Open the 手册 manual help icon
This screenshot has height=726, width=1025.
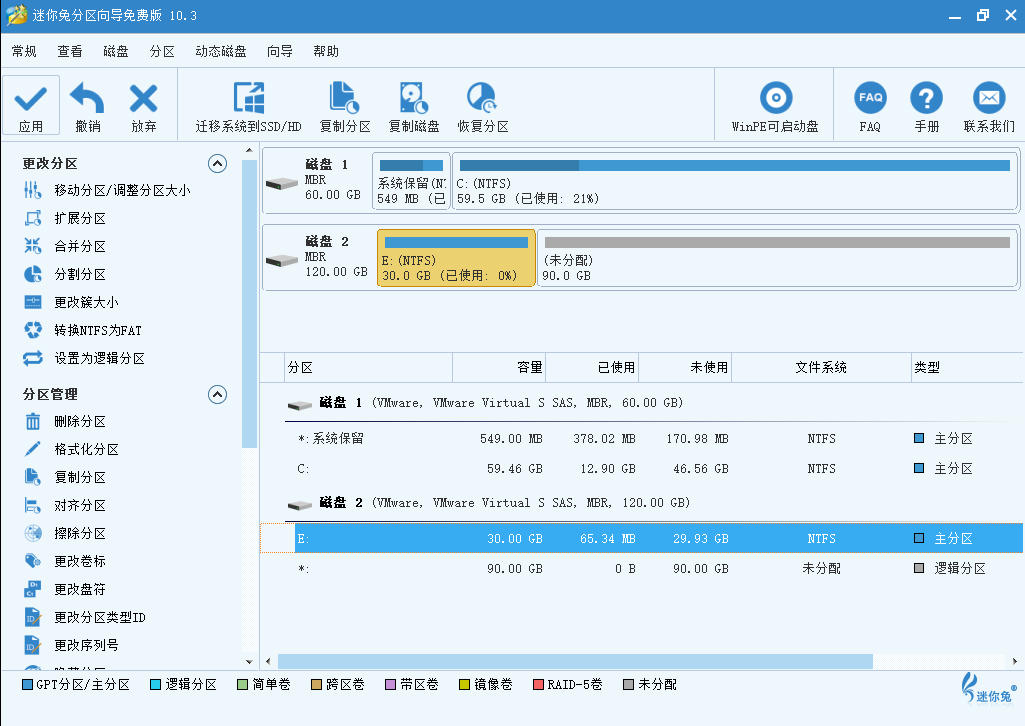(x=926, y=98)
